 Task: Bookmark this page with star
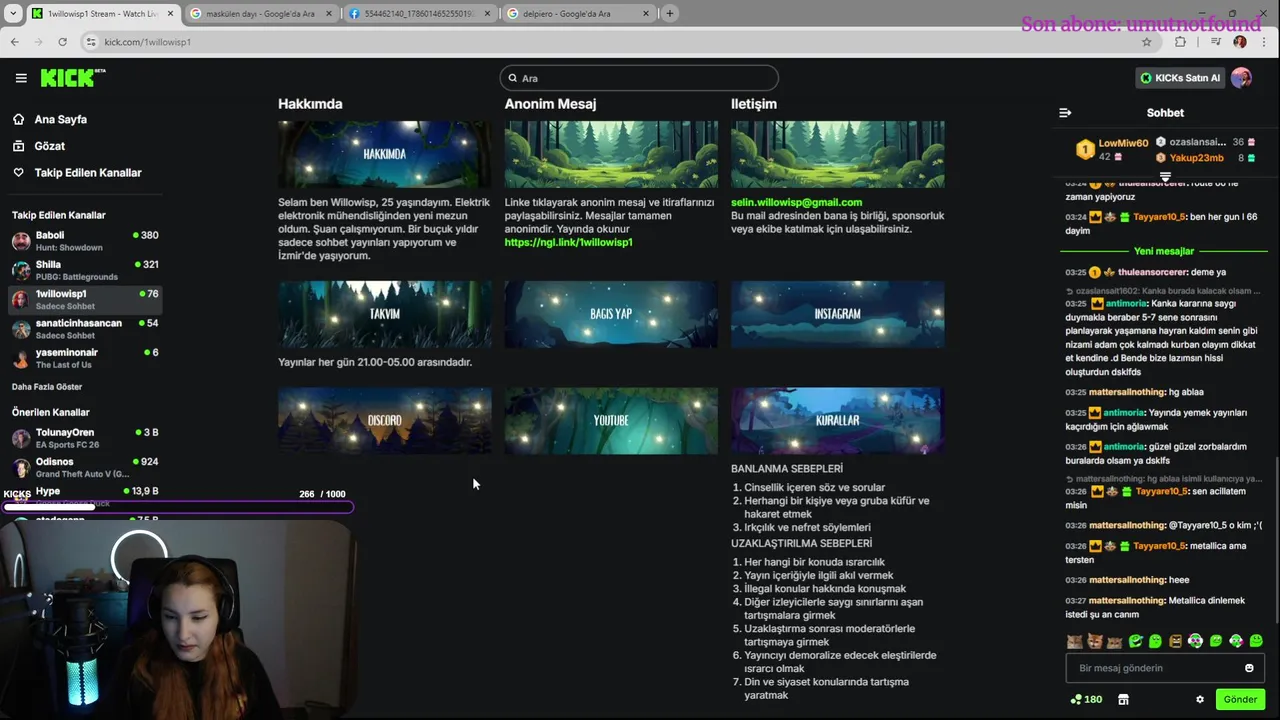tap(1146, 42)
